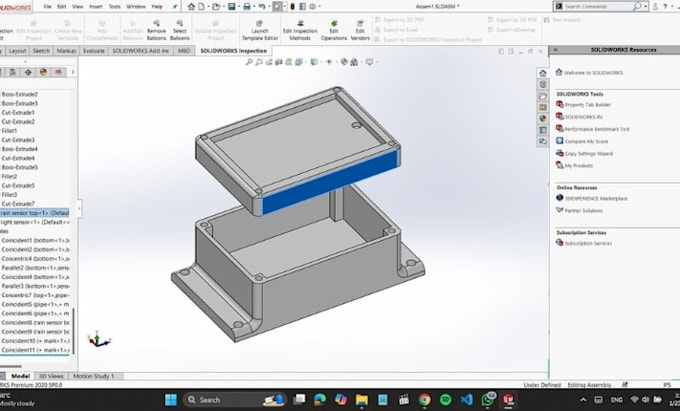The width and height of the screenshot is (680, 411).
Task: Open the dropdown arrow next to the Save icon
Action: click(x=238, y=7)
